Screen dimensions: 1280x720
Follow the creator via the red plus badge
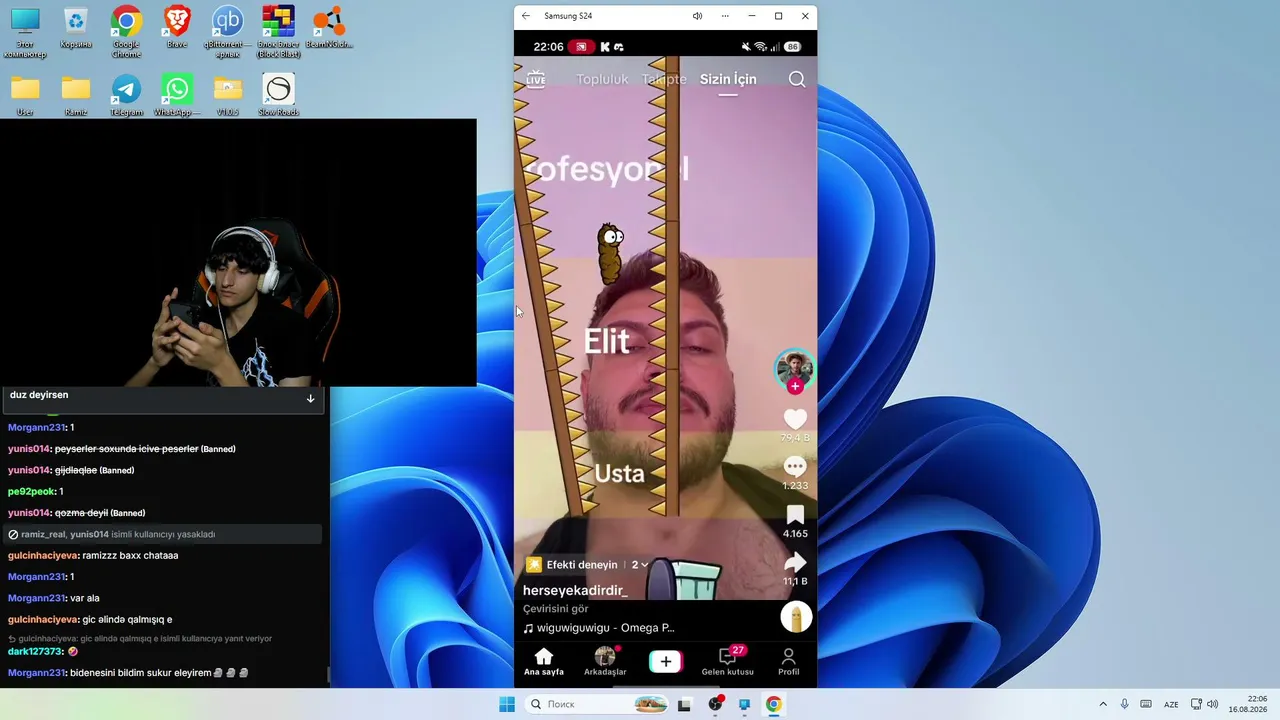(x=795, y=386)
